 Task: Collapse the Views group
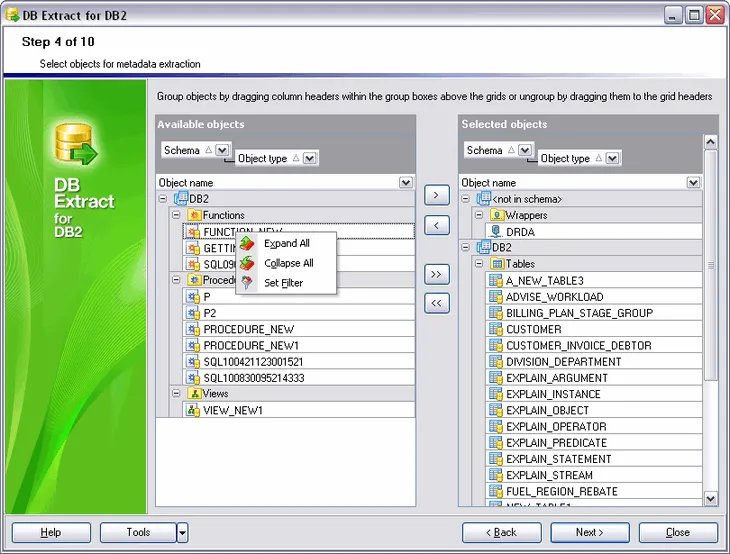click(176, 393)
